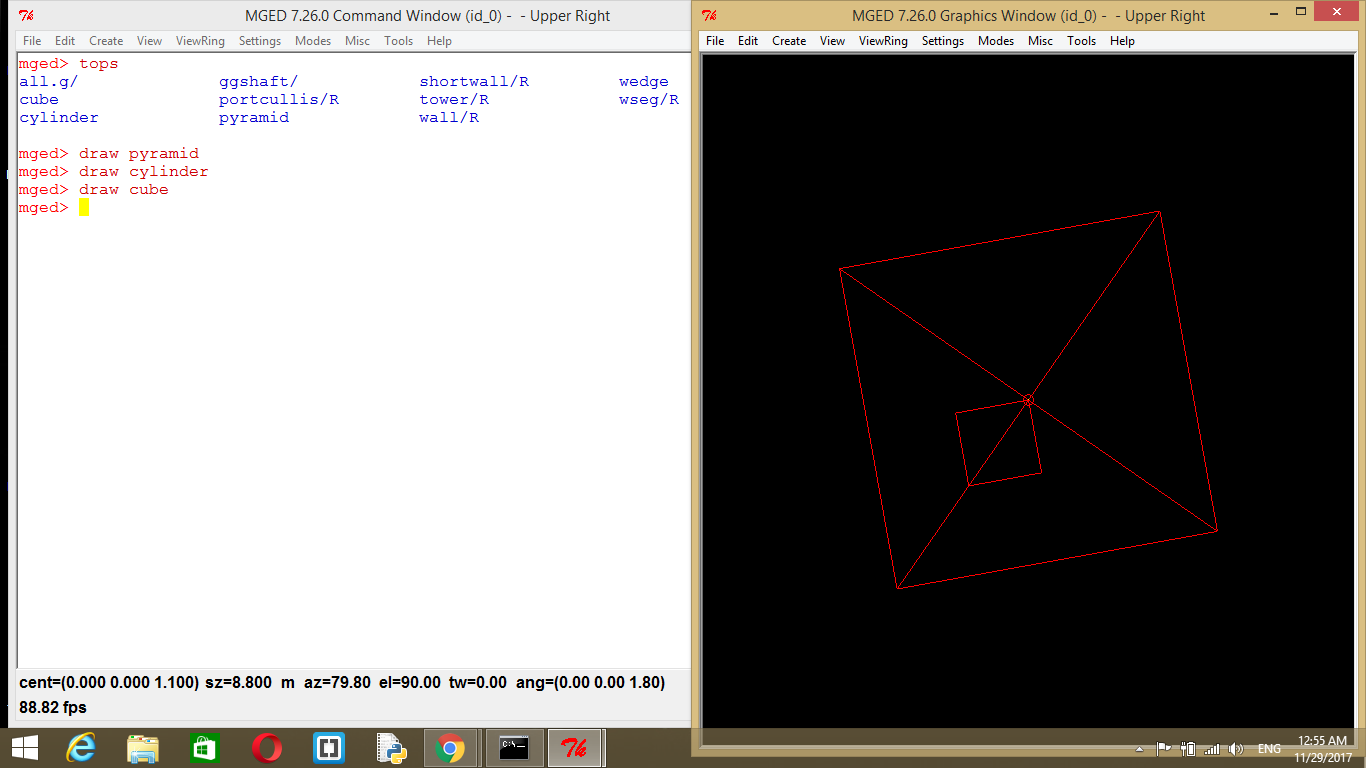1366x768 pixels.
Task: Open the Misc menu in the Command Window
Action: (x=358, y=41)
